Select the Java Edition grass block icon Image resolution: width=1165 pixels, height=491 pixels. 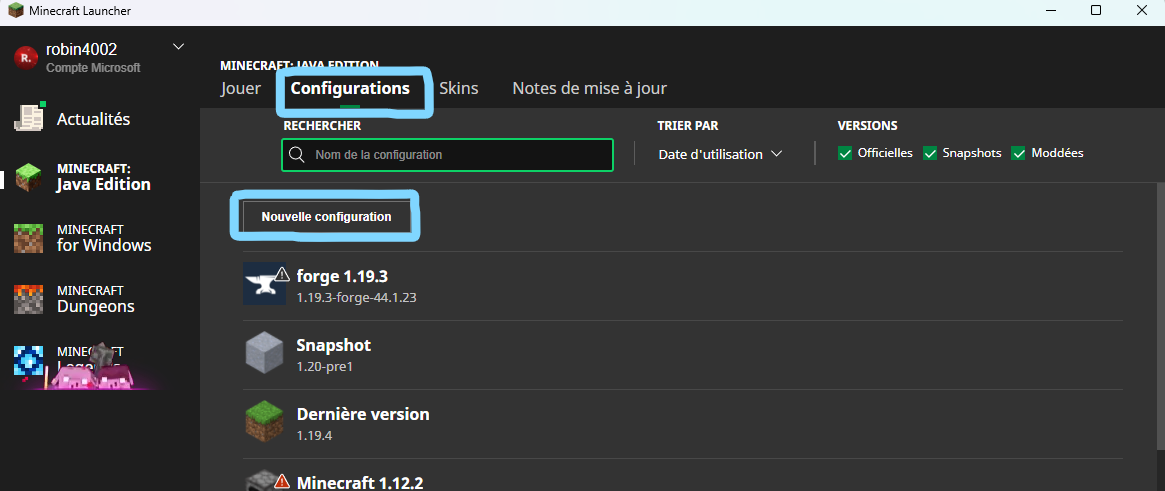pos(30,178)
